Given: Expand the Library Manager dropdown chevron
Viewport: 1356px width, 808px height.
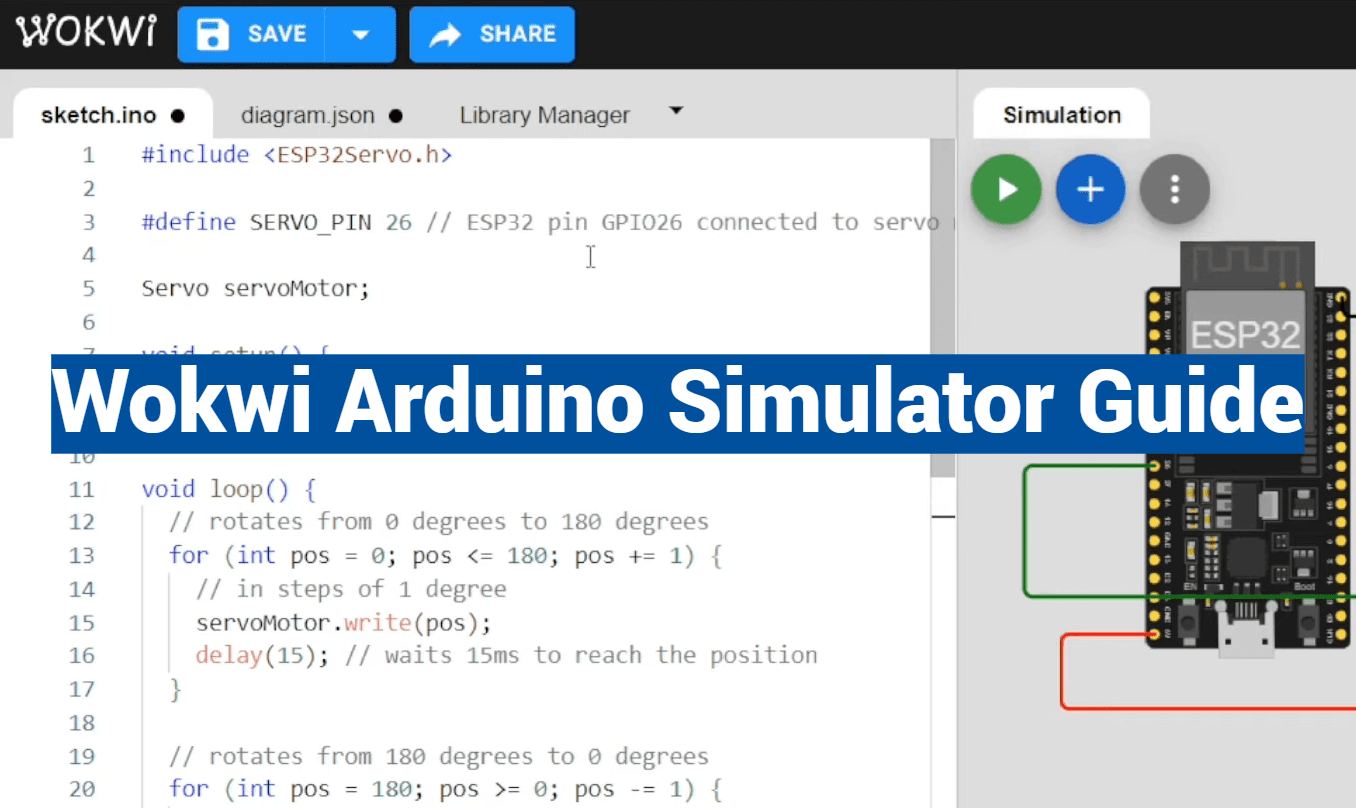Looking at the screenshot, I should coord(676,112).
